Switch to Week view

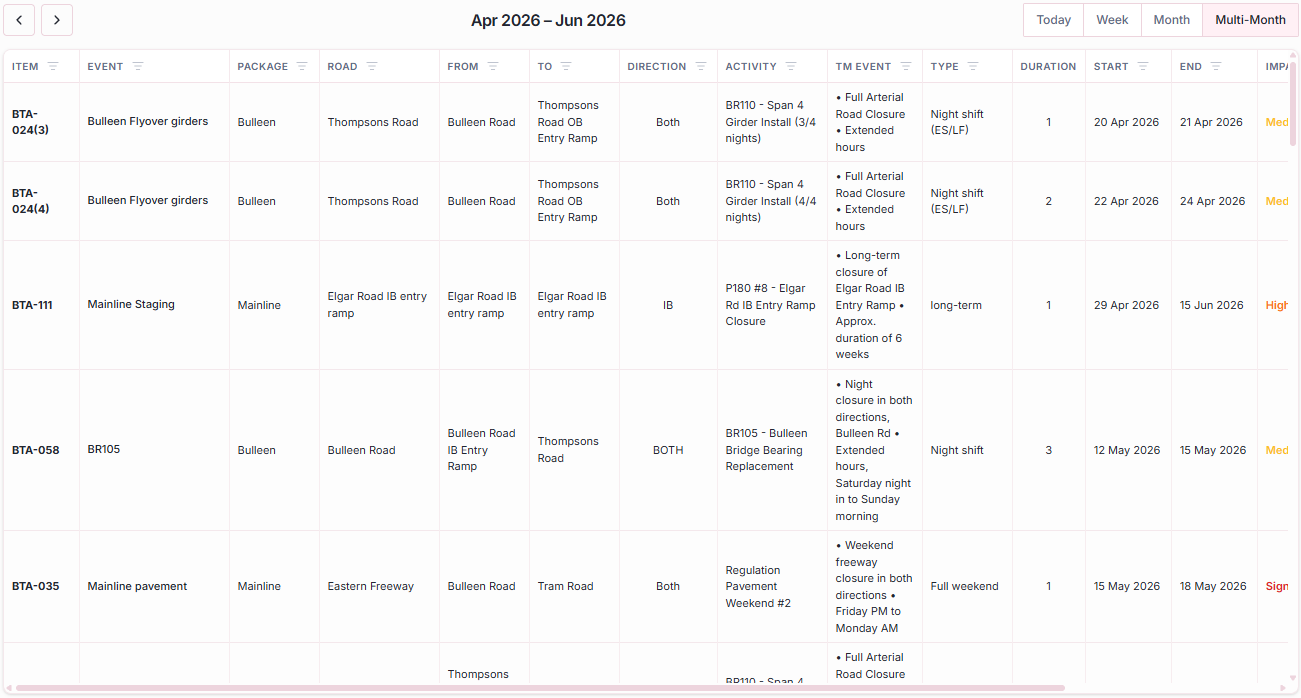click(1112, 20)
